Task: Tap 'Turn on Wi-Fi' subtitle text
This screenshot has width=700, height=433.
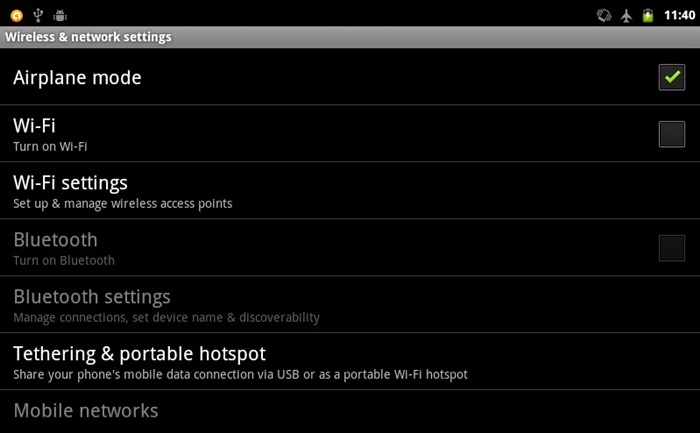Action: coord(50,146)
